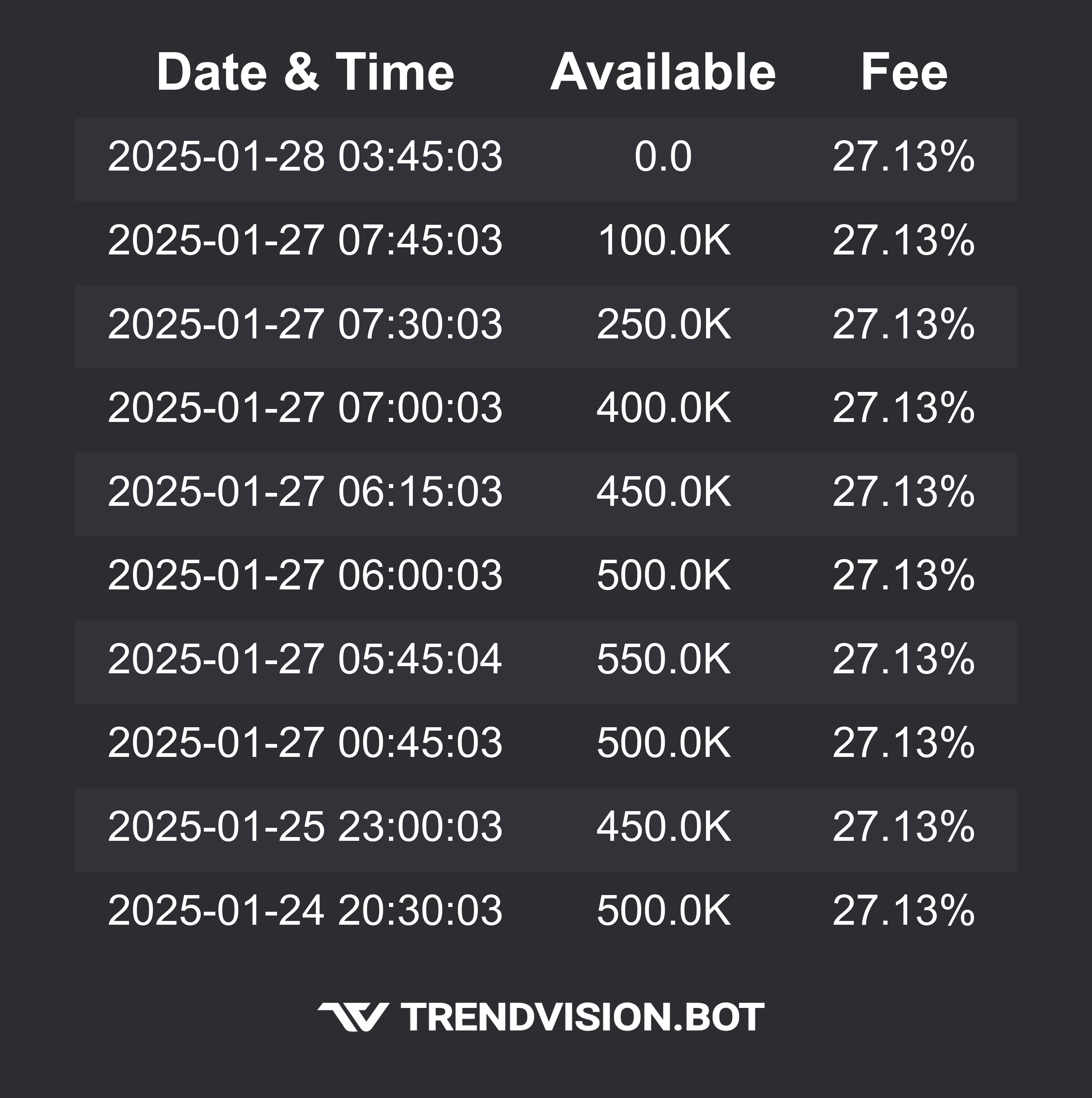Select the 2025-01-27 07:45:03 row timestamp
This screenshot has height=1098, width=1092.
click(x=305, y=240)
